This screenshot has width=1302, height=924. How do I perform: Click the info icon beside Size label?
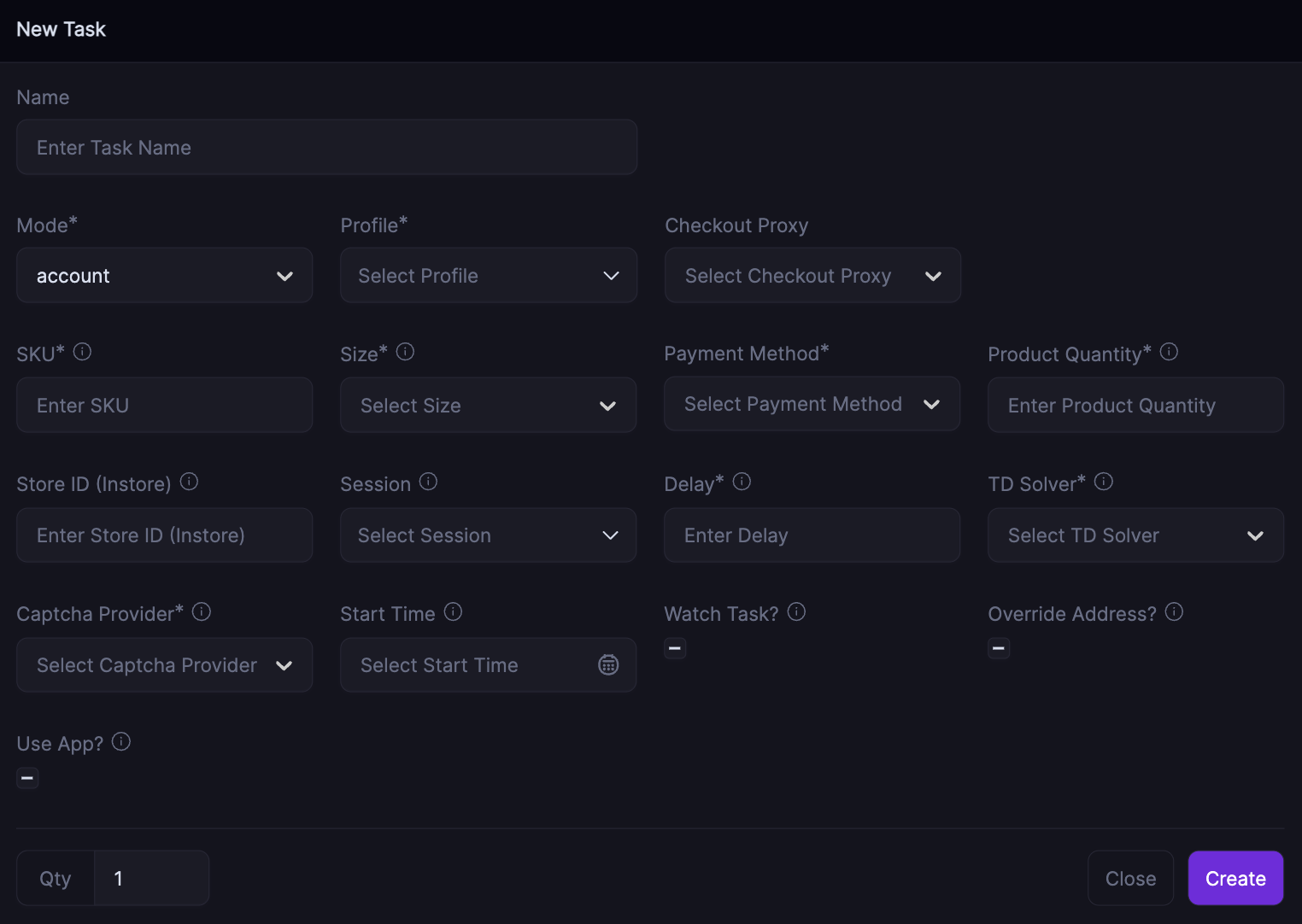tap(406, 352)
